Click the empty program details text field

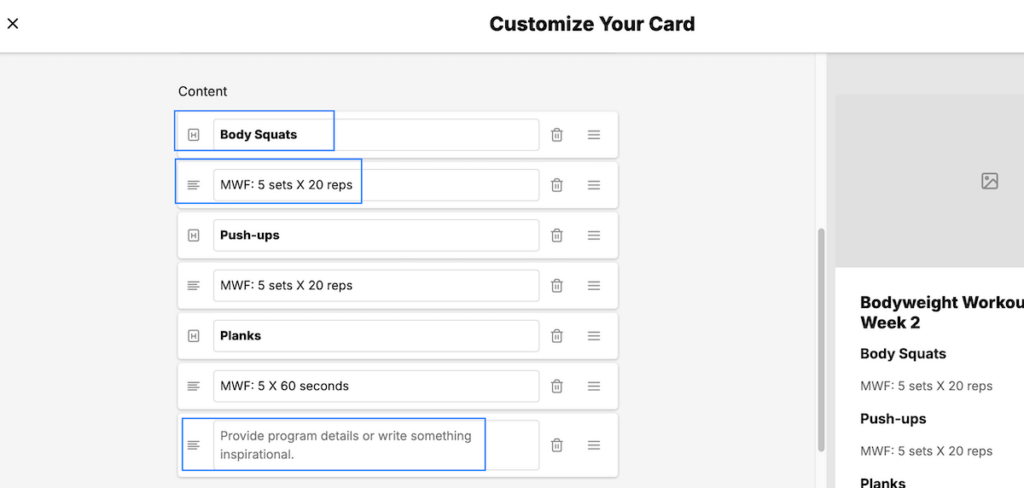[x=375, y=445]
